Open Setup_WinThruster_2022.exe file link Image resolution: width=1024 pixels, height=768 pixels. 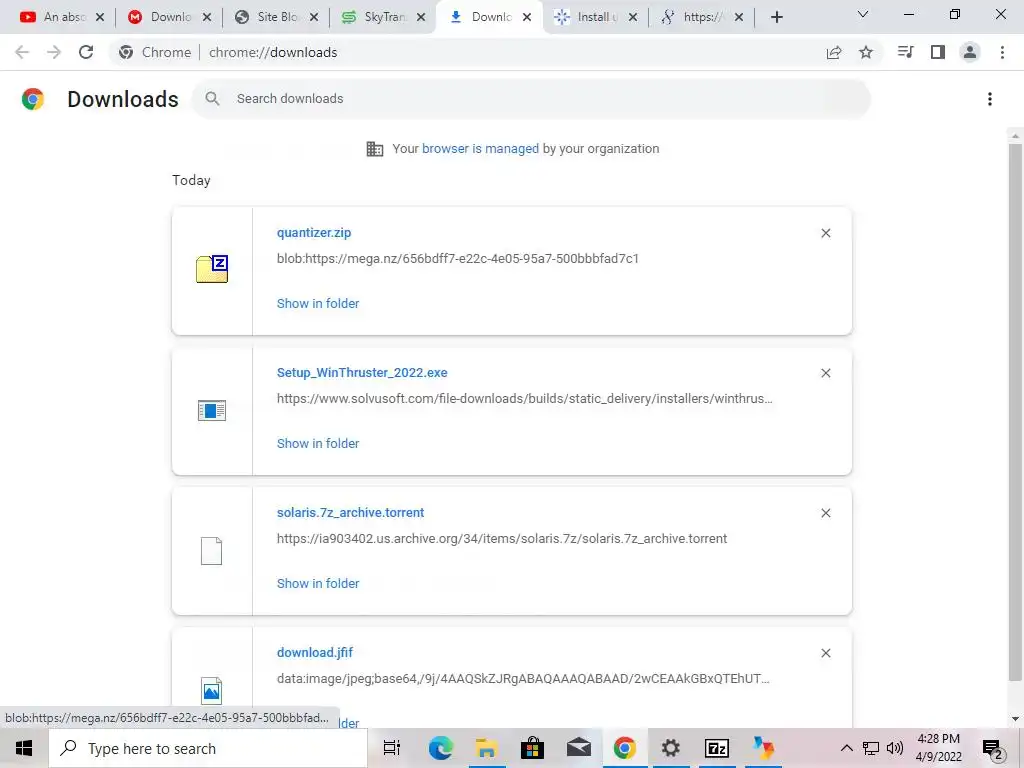pyautogui.click(x=362, y=372)
